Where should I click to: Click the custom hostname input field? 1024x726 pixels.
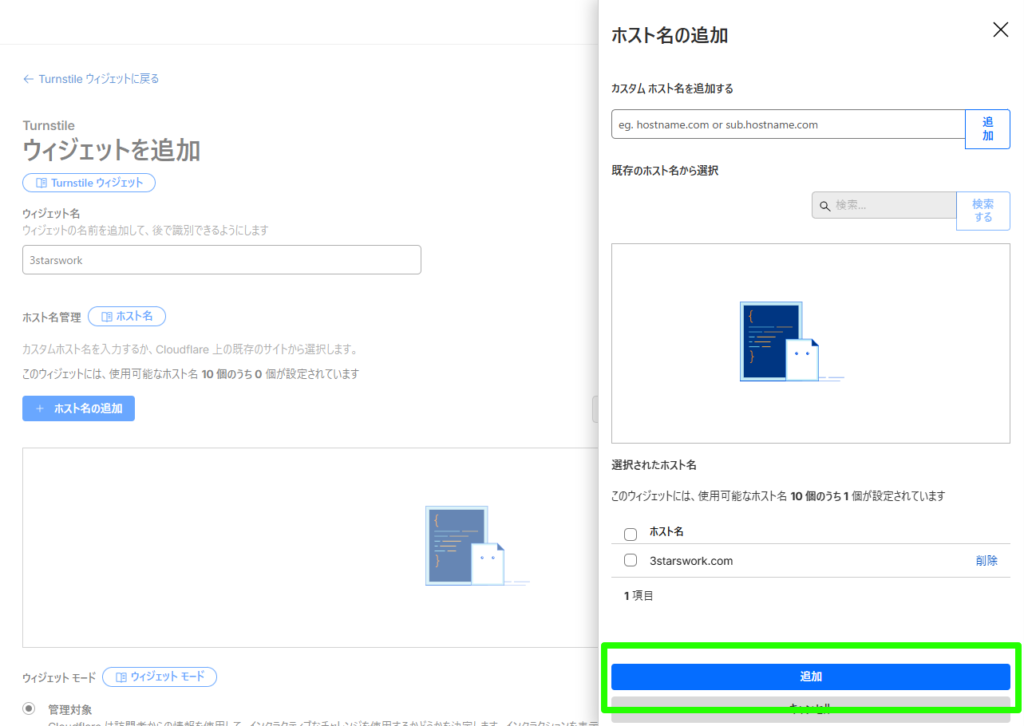[787, 125]
